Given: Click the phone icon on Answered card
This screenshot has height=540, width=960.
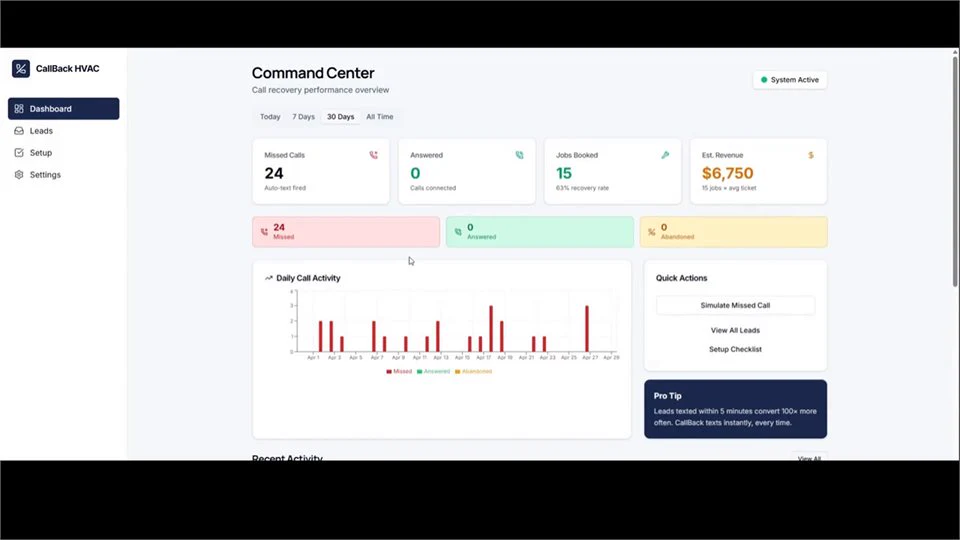Looking at the screenshot, I should 519,156.
